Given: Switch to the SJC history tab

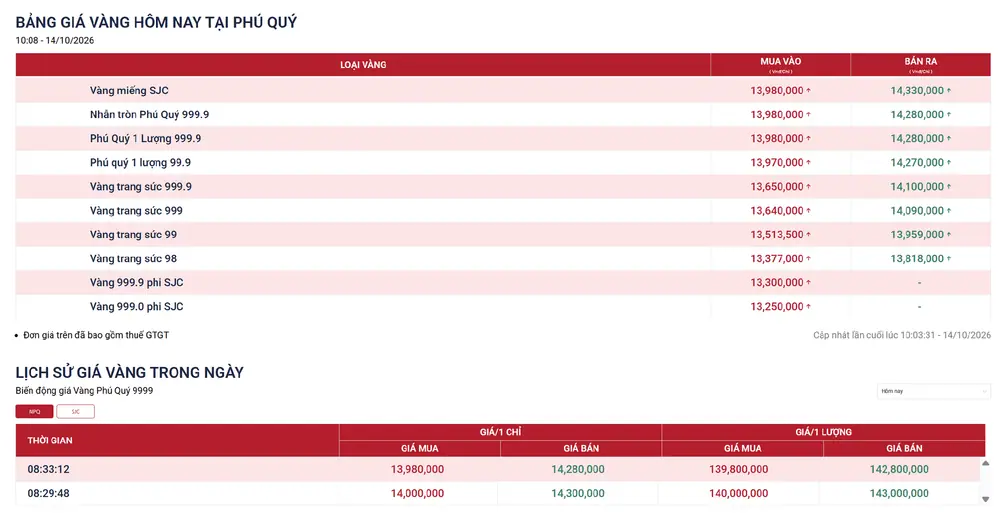Looking at the screenshot, I should coord(75,412).
